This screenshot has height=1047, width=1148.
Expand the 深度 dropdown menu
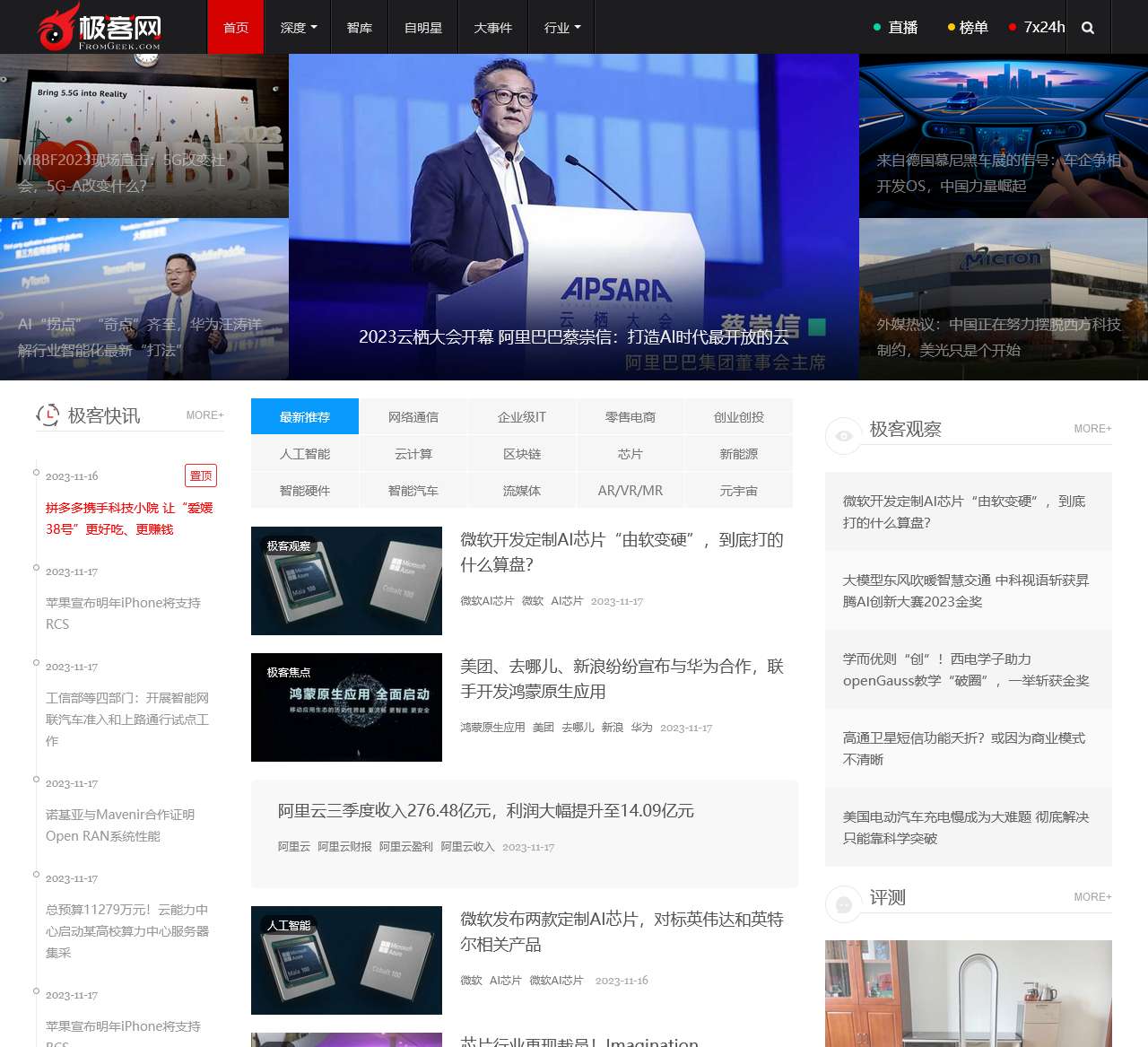click(x=298, y=28)
